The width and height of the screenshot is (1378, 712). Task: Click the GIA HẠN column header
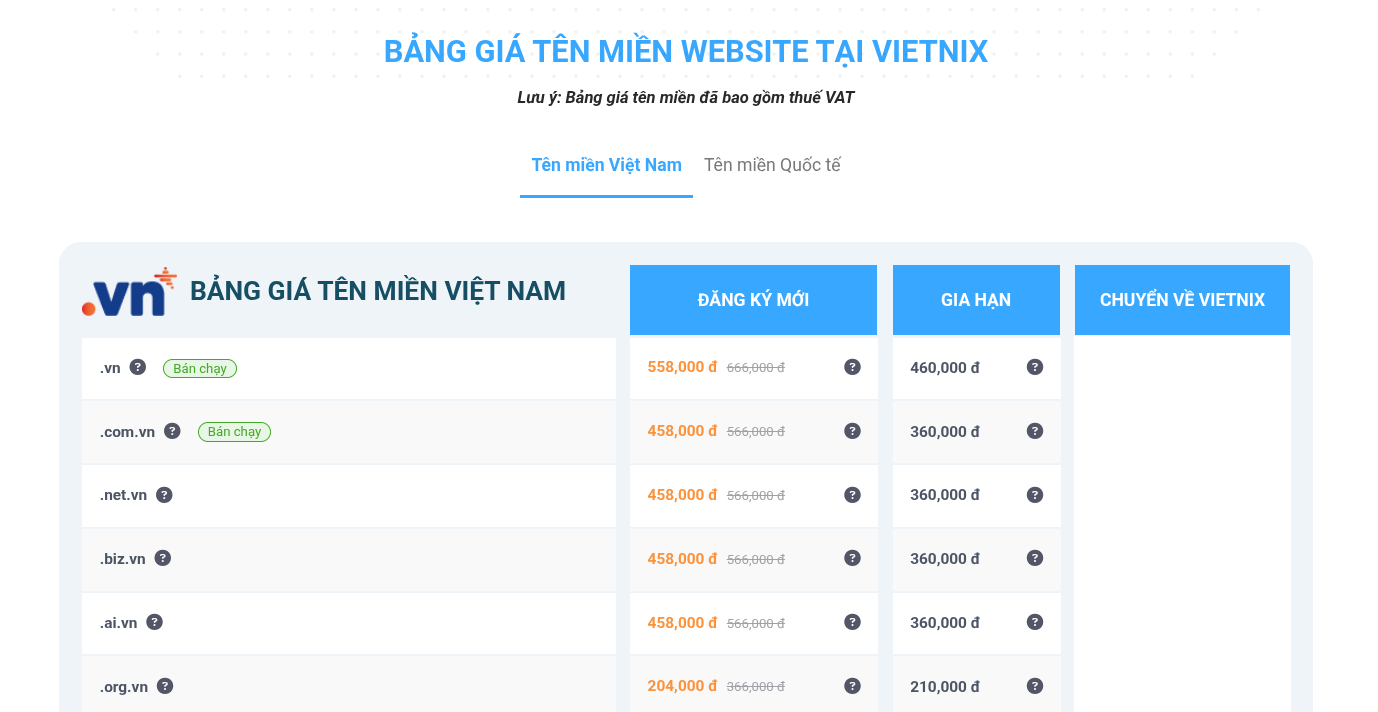[976, 300]
